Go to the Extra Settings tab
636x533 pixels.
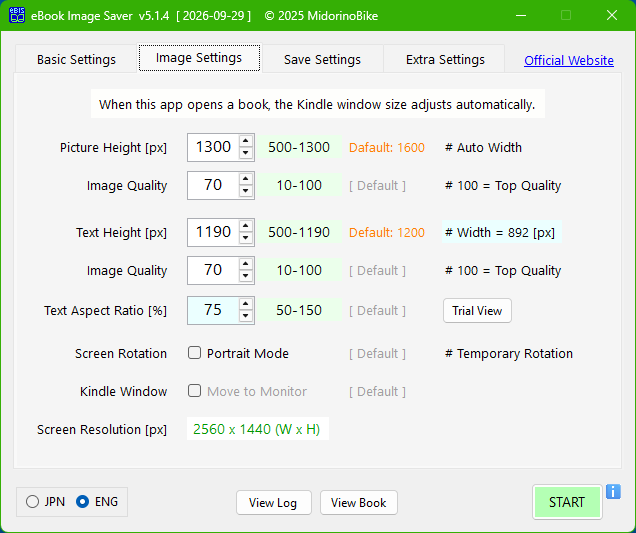445,60
